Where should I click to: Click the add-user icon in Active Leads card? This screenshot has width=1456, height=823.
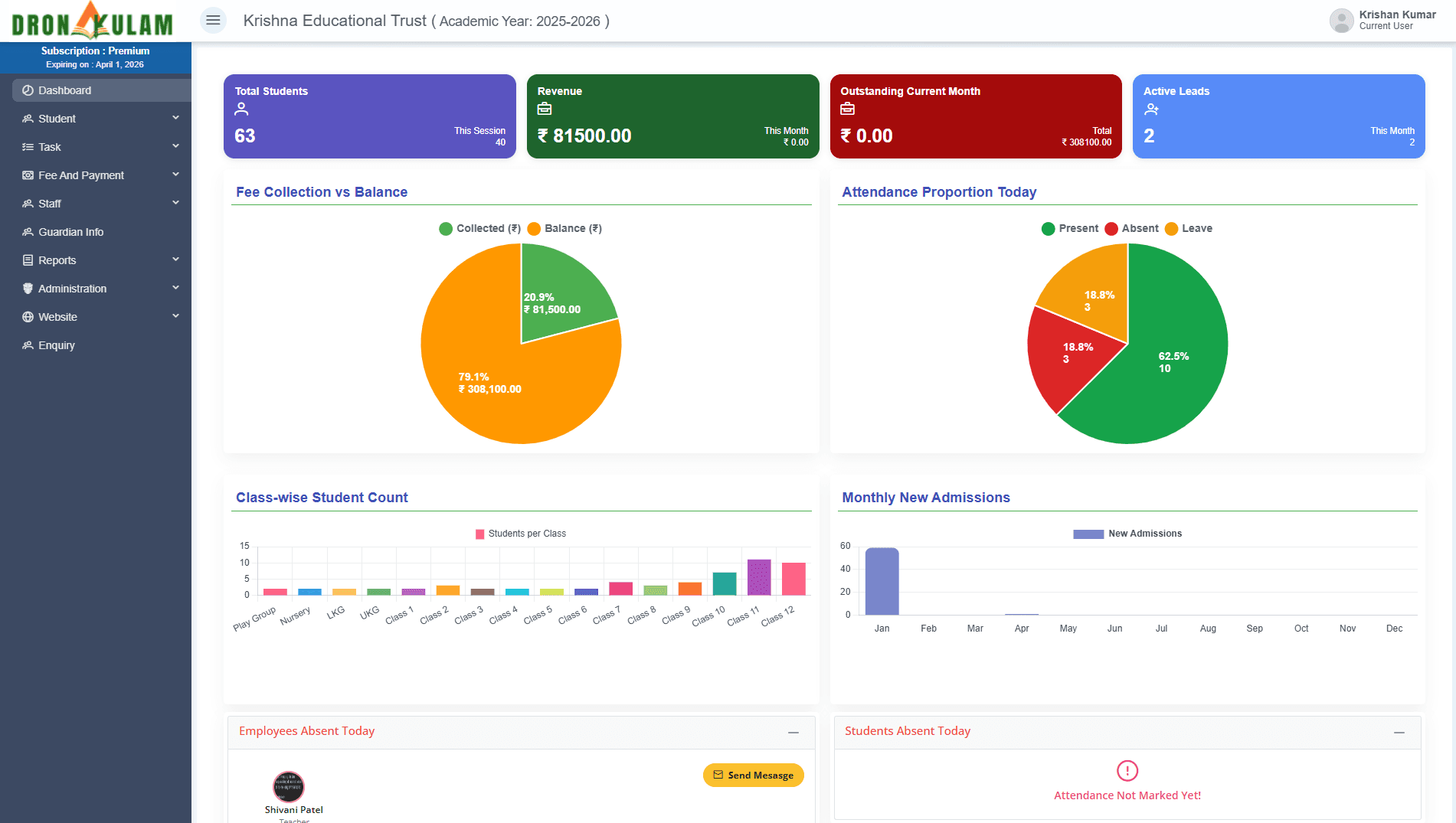tap(1151, 109)
